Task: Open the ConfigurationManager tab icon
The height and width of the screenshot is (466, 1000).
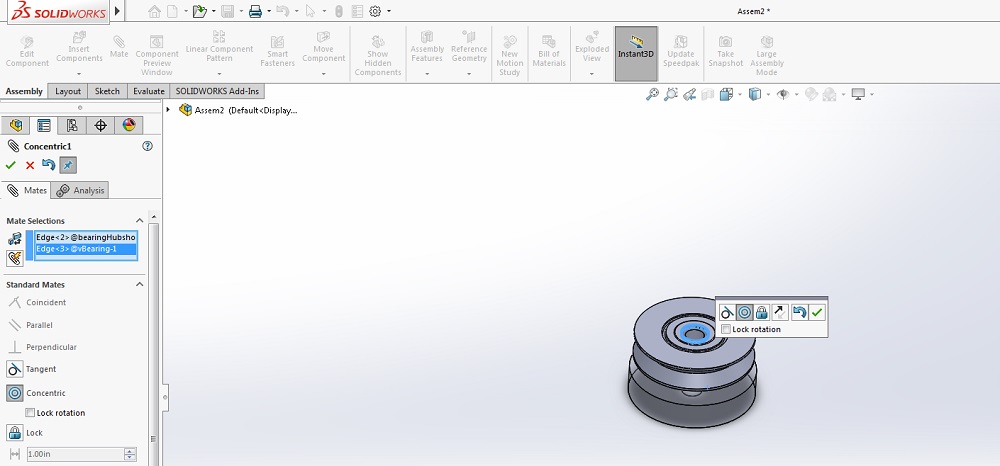Action: coord(72,125)
